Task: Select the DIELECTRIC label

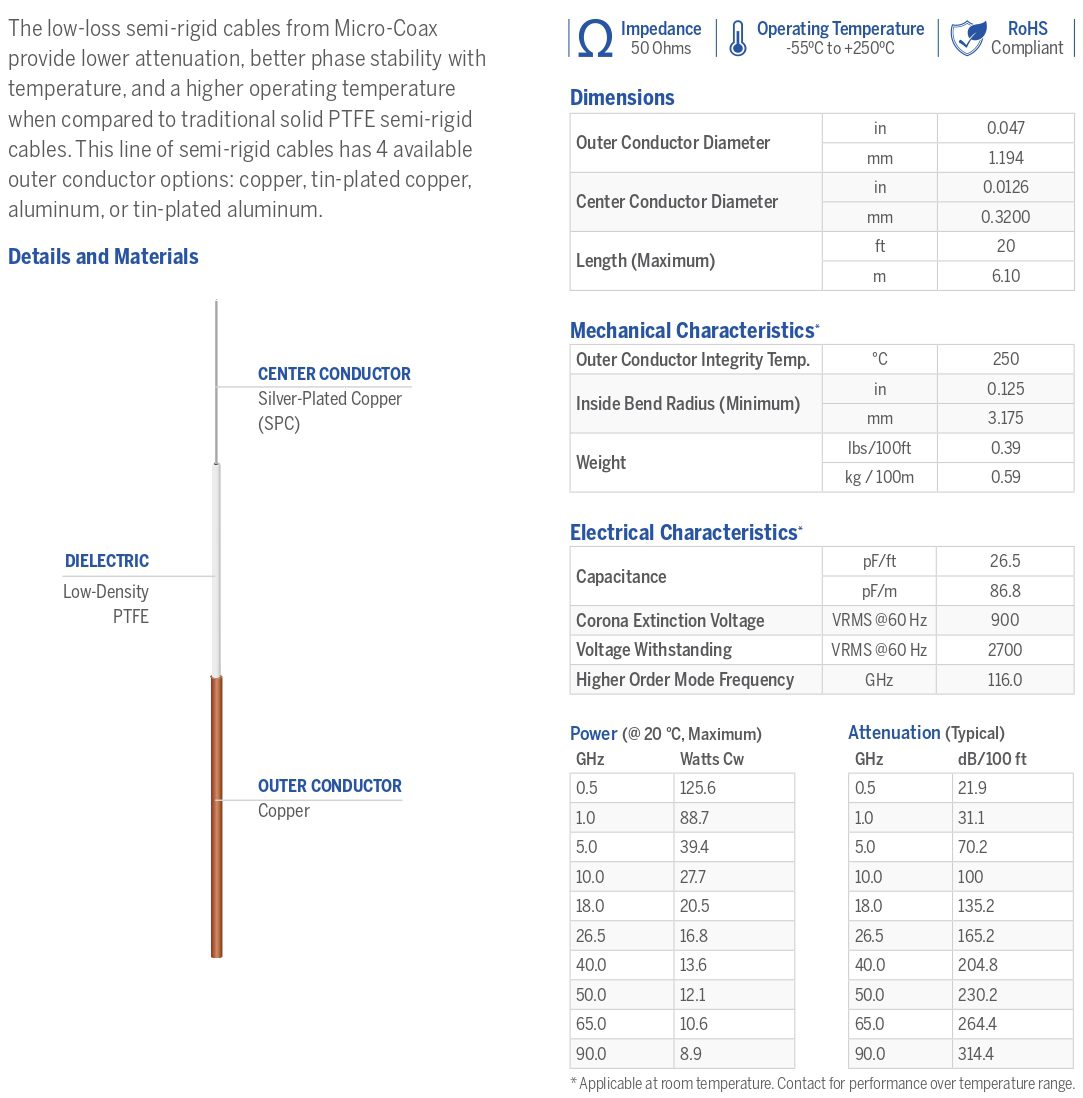Action: tap(107, 561)
